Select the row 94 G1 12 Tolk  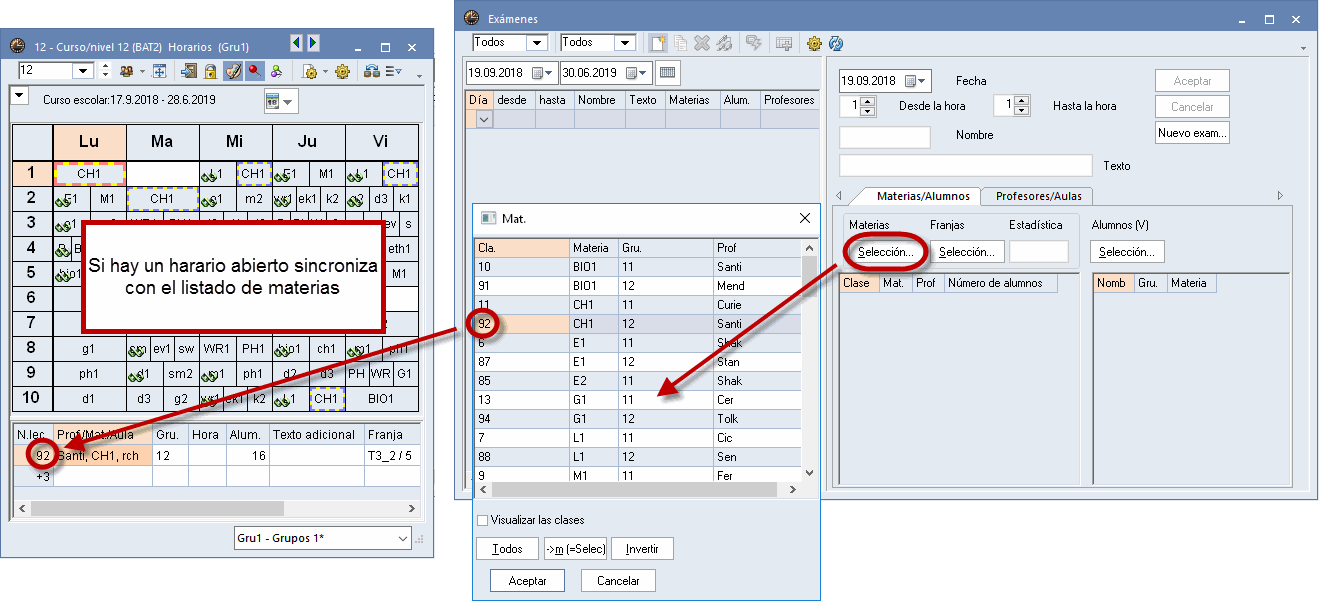click(638, 419)
